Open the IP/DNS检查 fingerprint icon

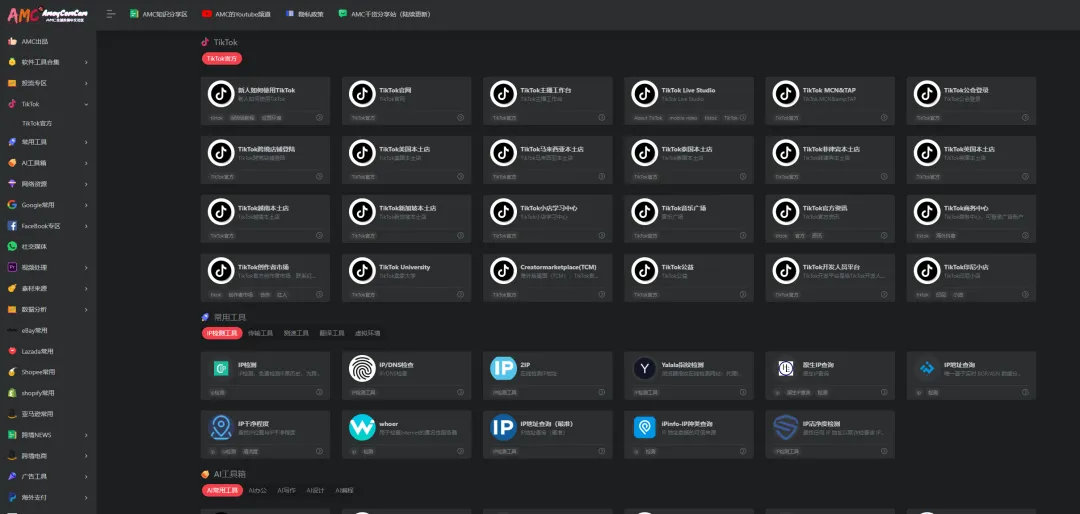(x=362, y=368)
